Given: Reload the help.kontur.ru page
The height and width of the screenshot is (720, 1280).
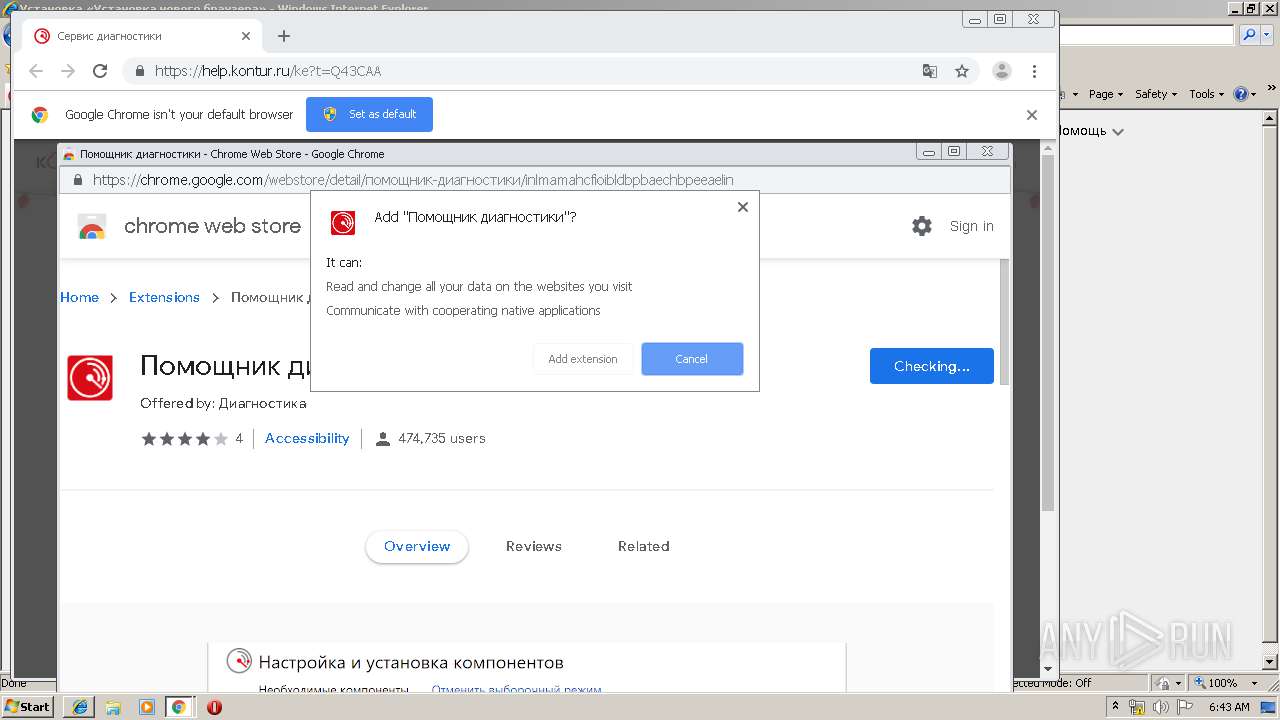Looking at the screenshot, I should (100, 71).
